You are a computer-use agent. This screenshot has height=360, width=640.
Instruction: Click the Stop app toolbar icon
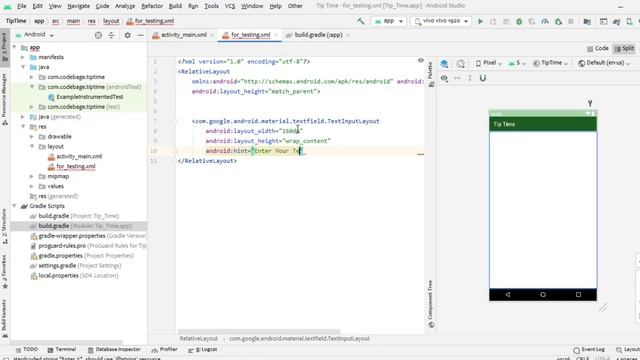coord(571,21)
